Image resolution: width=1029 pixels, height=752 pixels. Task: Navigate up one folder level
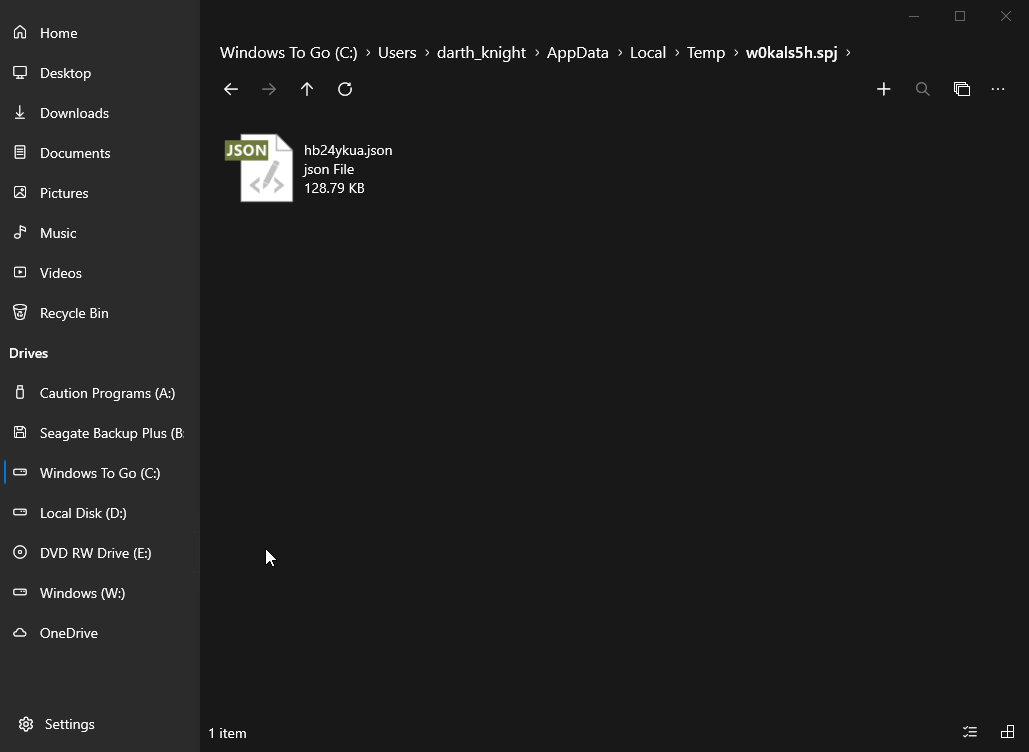click(x=306, y=89)
